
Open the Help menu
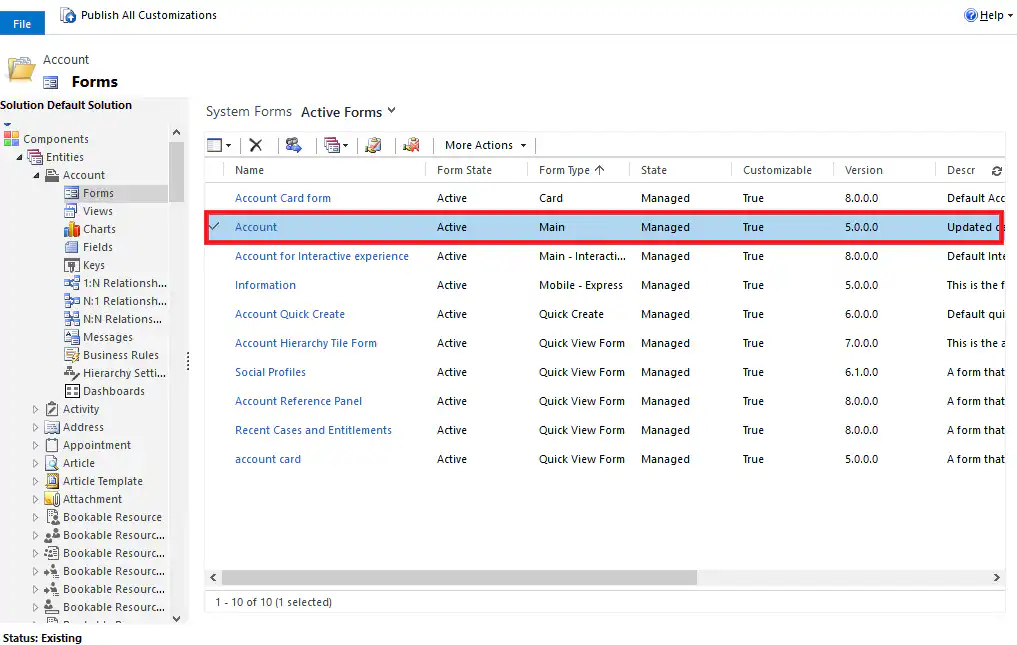[x=987, y=14]
